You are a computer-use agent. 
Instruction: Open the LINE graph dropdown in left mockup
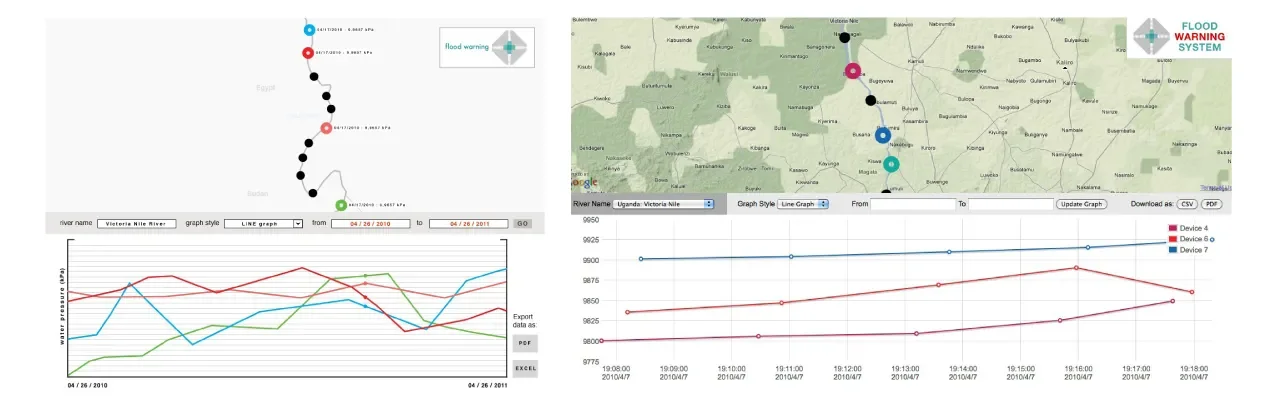(263, 224)
